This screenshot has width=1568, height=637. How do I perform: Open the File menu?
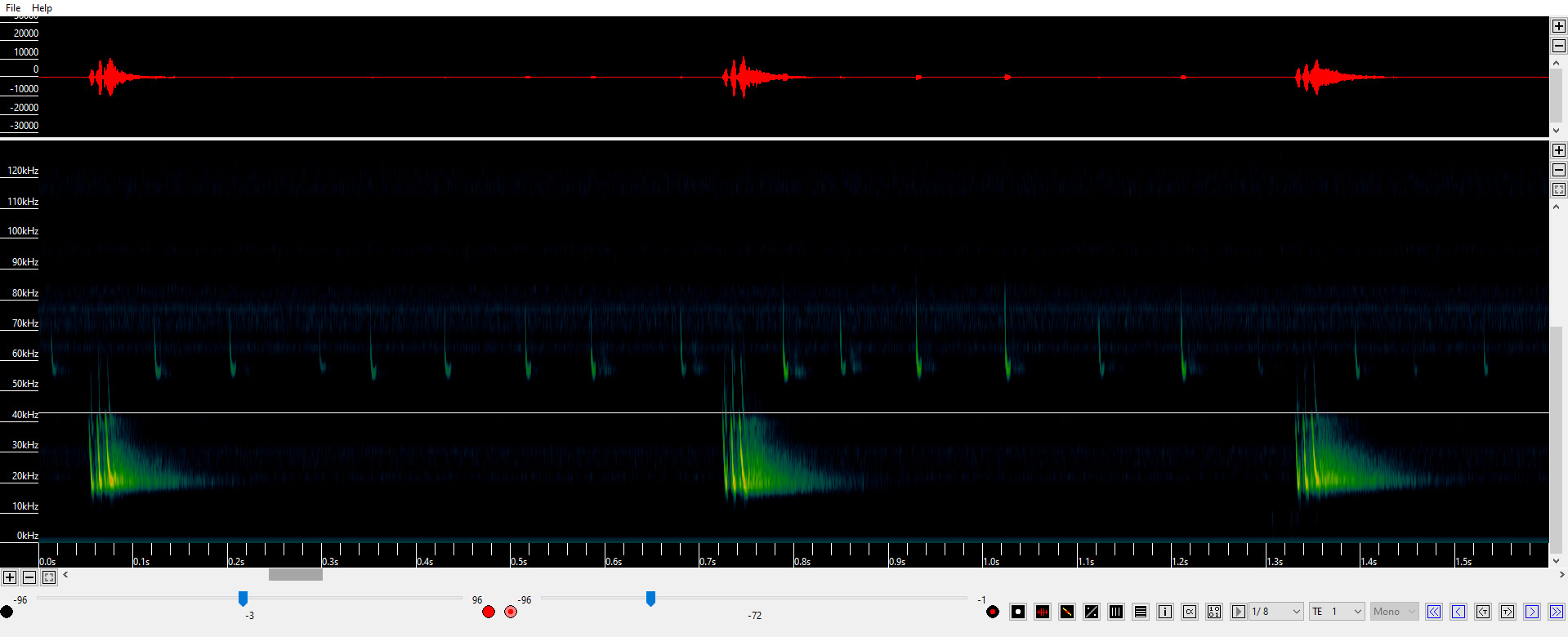click(x=13, y=8)
